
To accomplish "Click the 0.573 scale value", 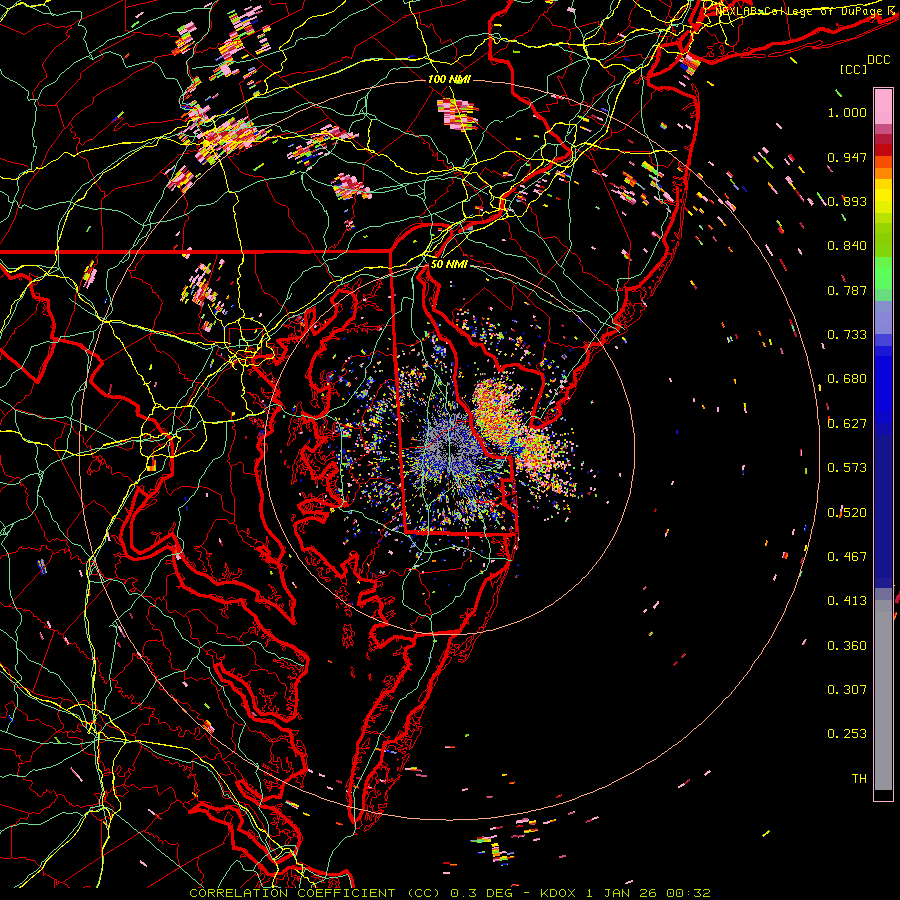I will pyautogui.click(x=847, y=468).
